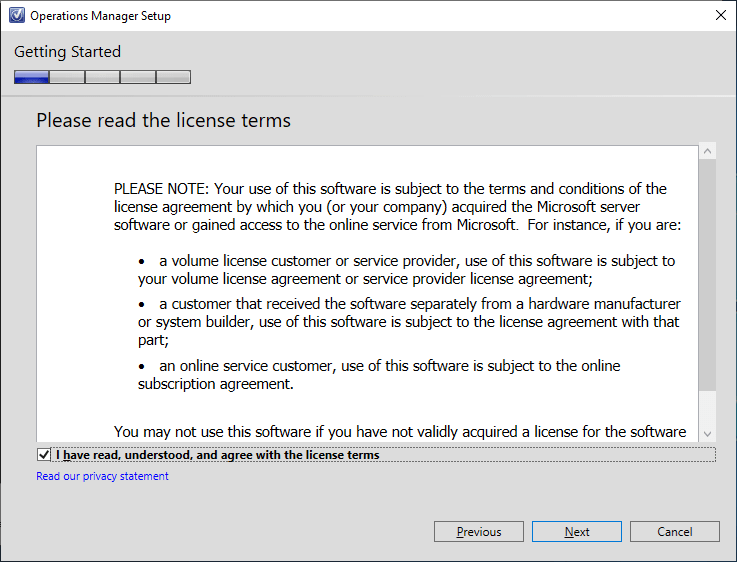This screenshot has width=737, height=562.
Task: Click the Operations Manager Setup title bar icon
Action: 16,16
